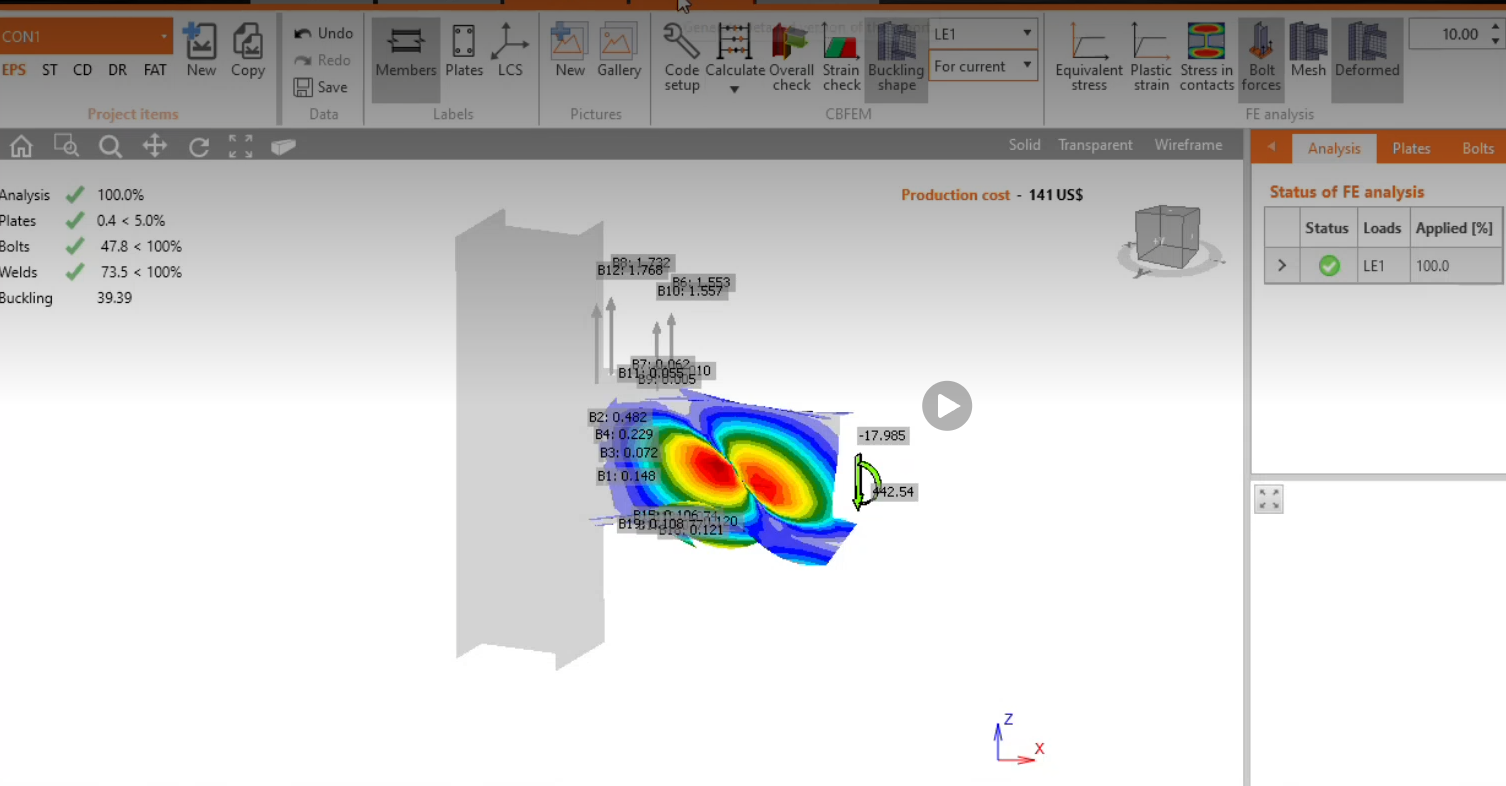Click the 100.0 applied value cell

pos(1454,266)
